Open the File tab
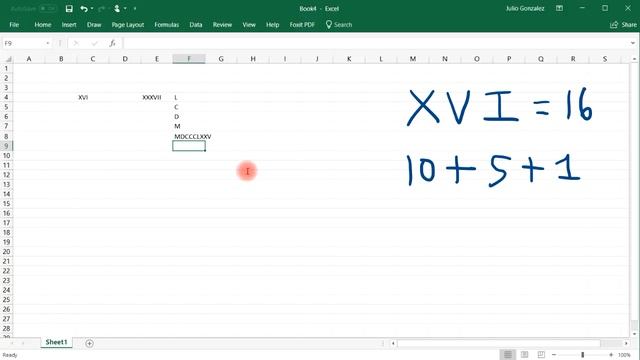 pyautogui.click(x=14, y=24)
